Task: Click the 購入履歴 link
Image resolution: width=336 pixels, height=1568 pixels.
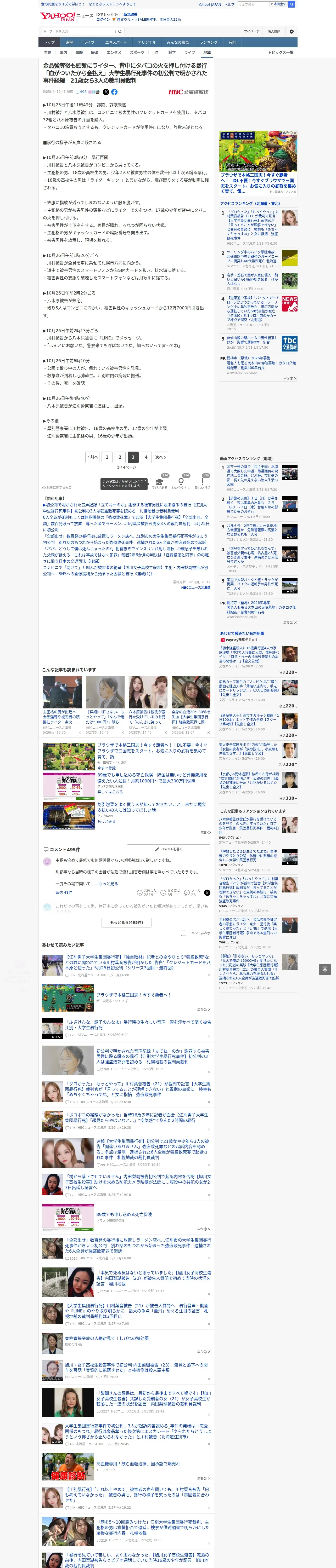Action: (x=274, y=32)
